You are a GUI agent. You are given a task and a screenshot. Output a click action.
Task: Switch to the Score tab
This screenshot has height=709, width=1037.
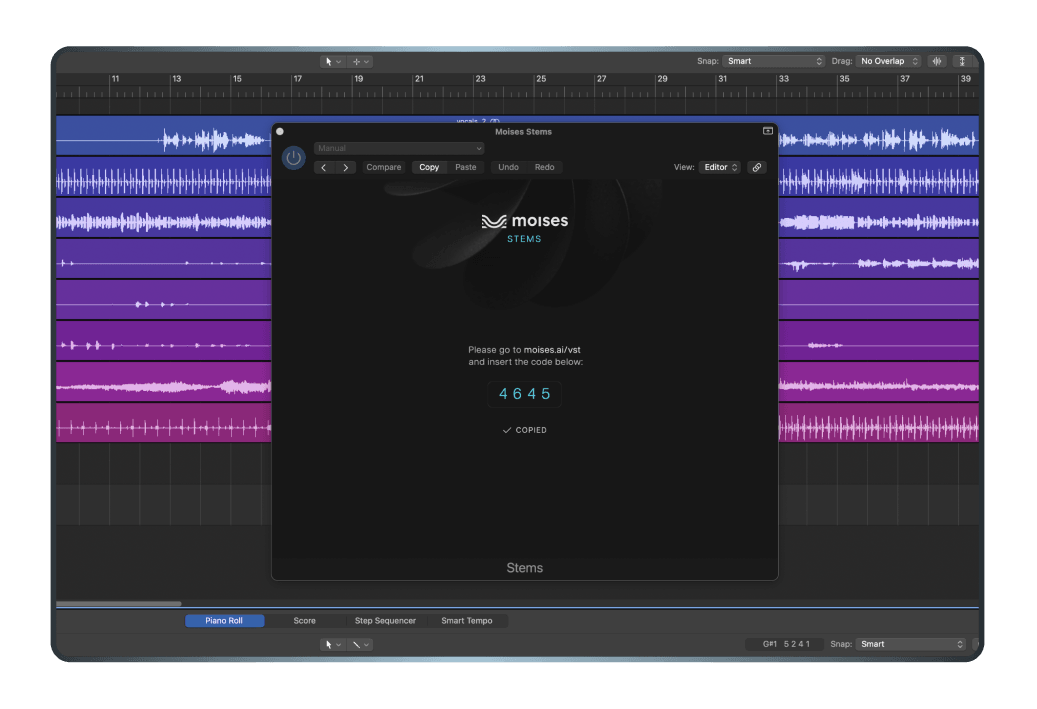click(x=304, y=620)
